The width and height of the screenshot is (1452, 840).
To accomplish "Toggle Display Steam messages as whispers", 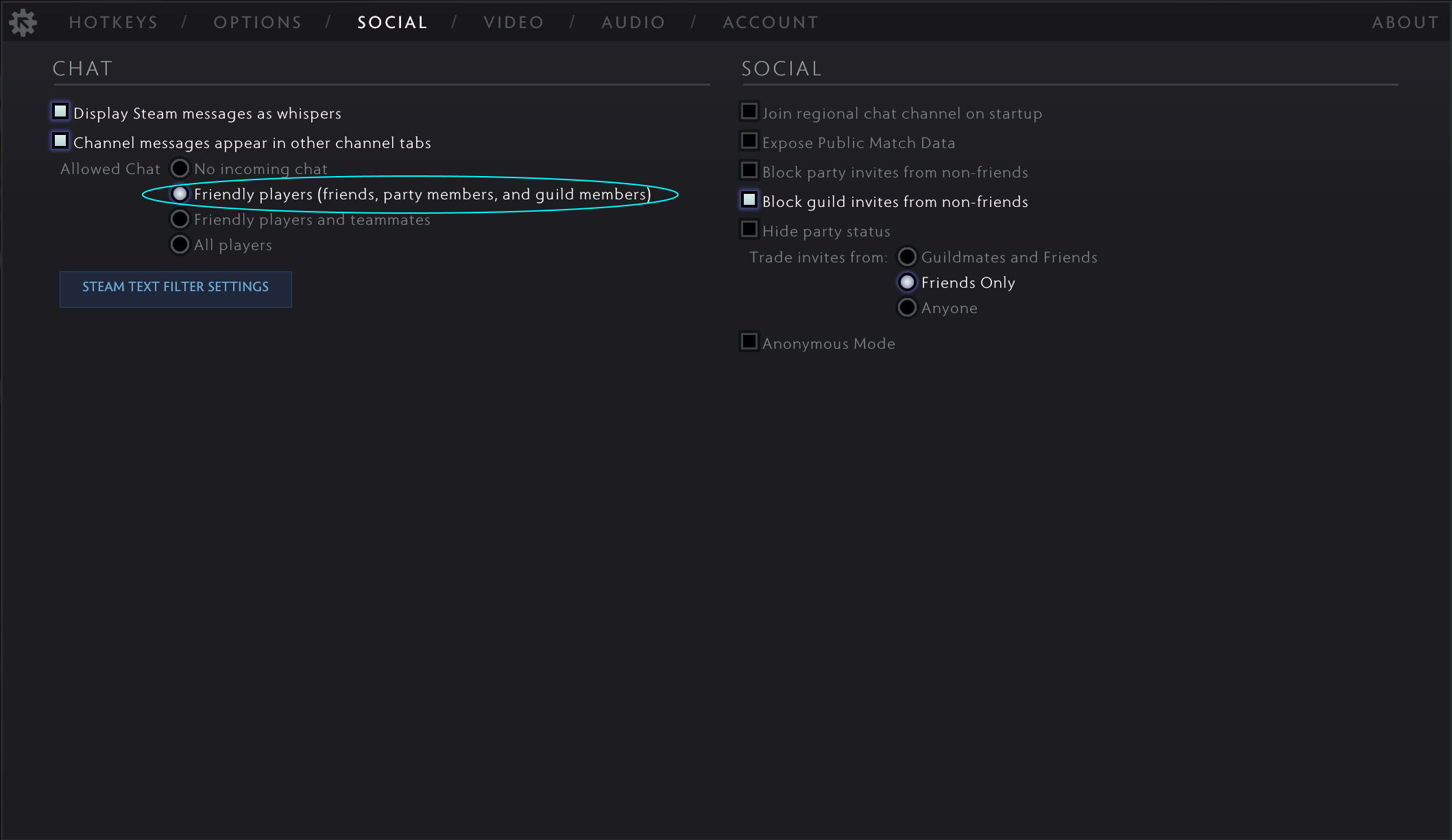I will 61,111.
